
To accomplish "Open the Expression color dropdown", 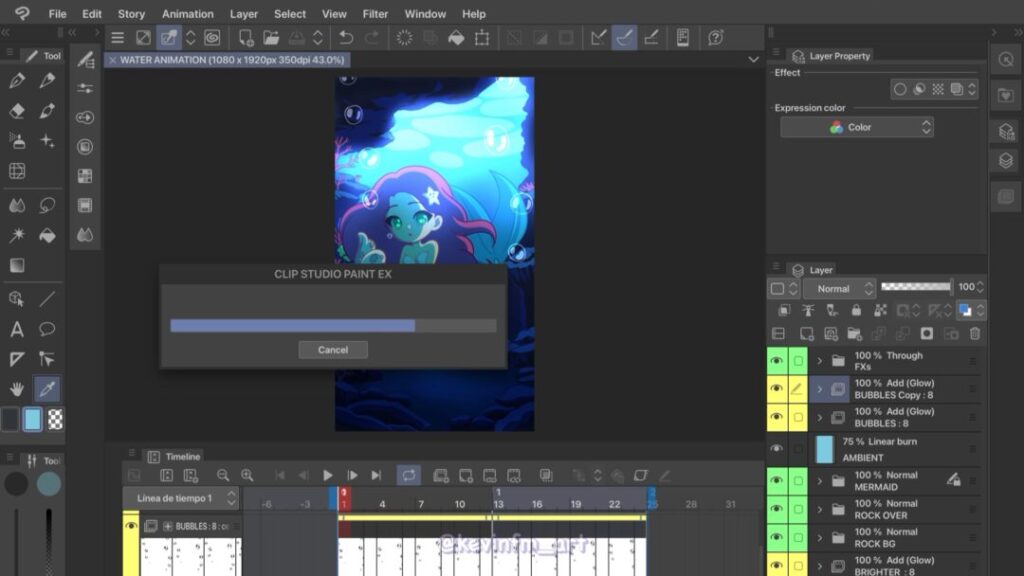I will [857, 127].
